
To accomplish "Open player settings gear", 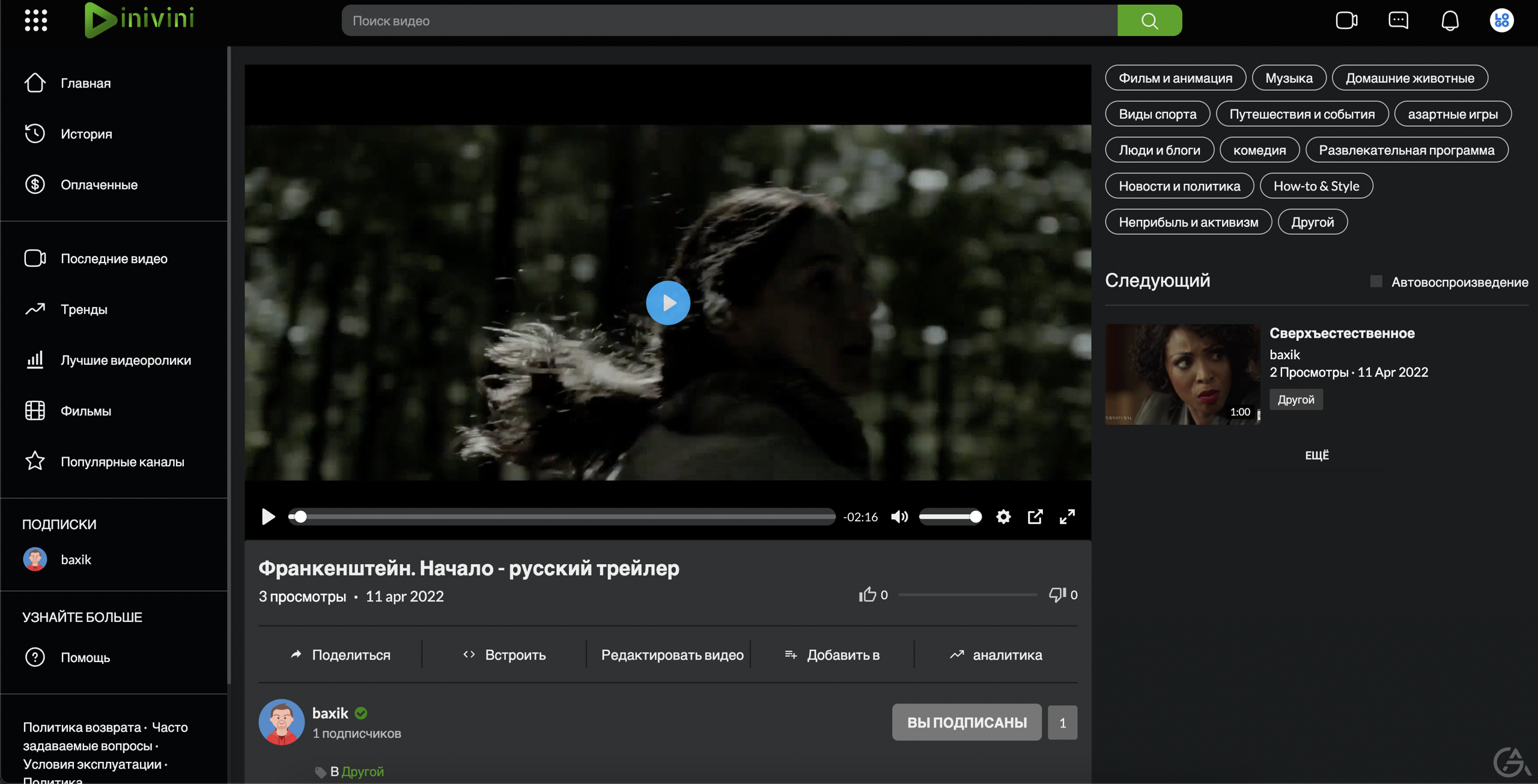I will pyautogui.click(x=1003, y=517).
